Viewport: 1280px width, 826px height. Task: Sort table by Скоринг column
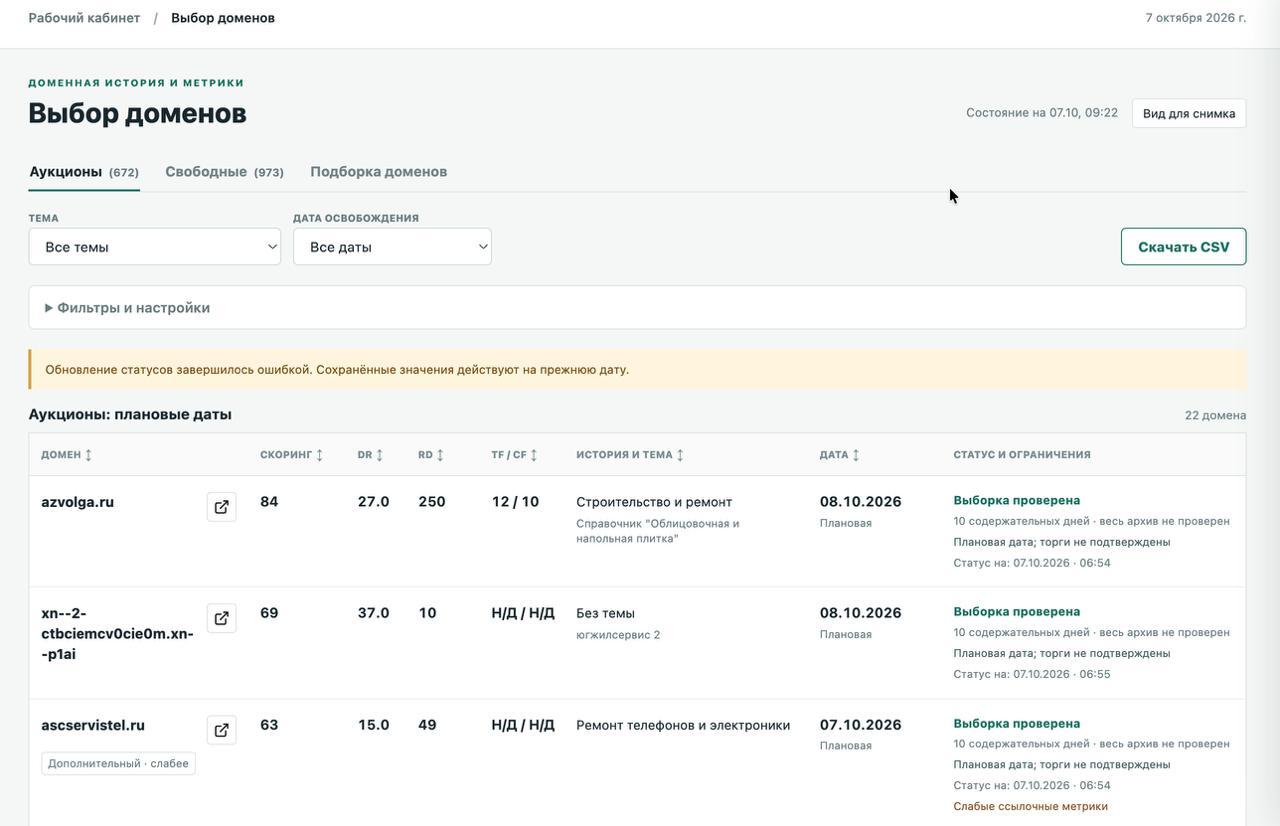point(291,455)
